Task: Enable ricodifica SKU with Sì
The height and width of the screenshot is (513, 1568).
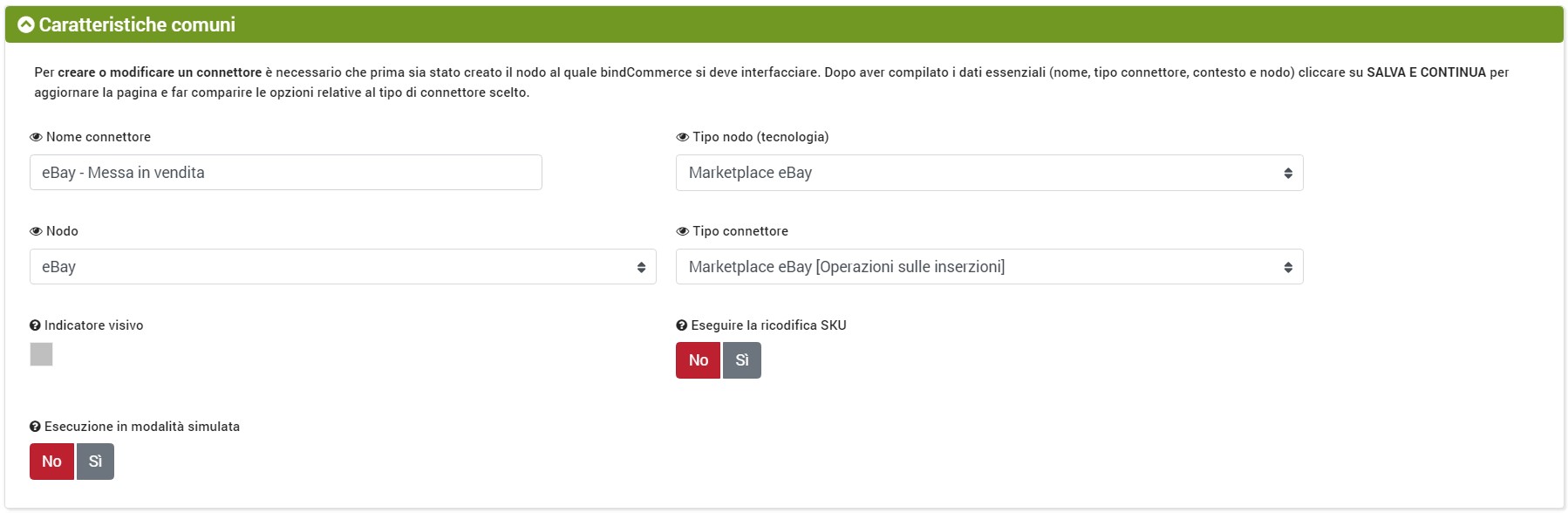Action: 742,360
